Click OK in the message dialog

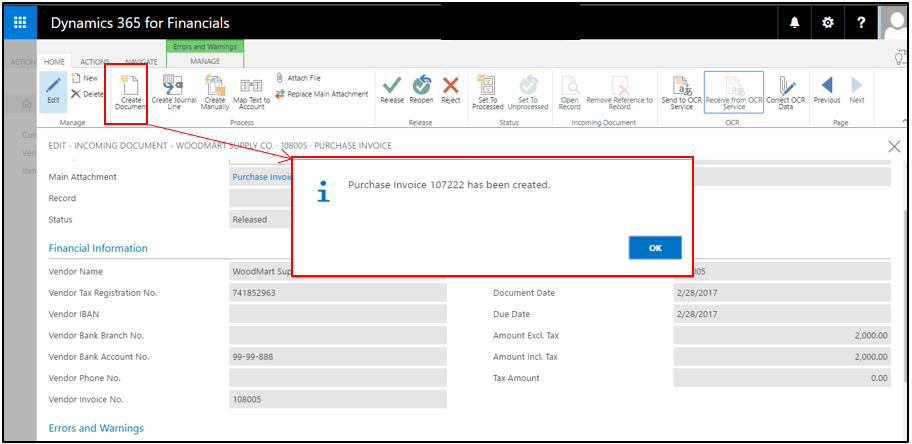[x=655, y=248]
